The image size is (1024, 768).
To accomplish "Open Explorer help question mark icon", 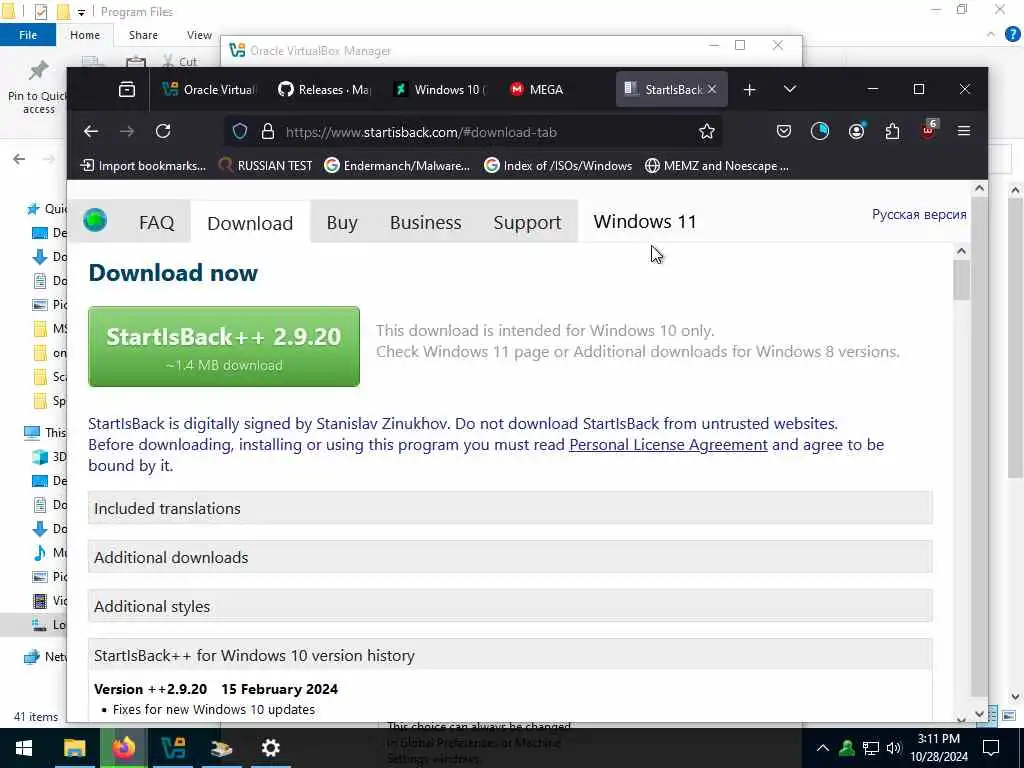I will coord(1013,34).
